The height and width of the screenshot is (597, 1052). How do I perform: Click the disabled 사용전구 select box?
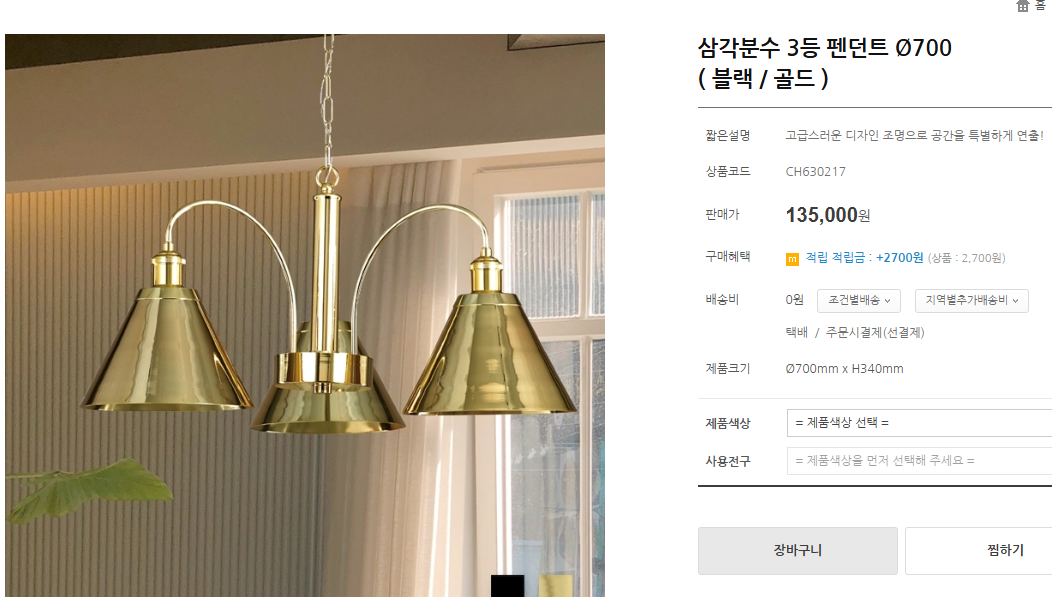(x=919, y=461)
